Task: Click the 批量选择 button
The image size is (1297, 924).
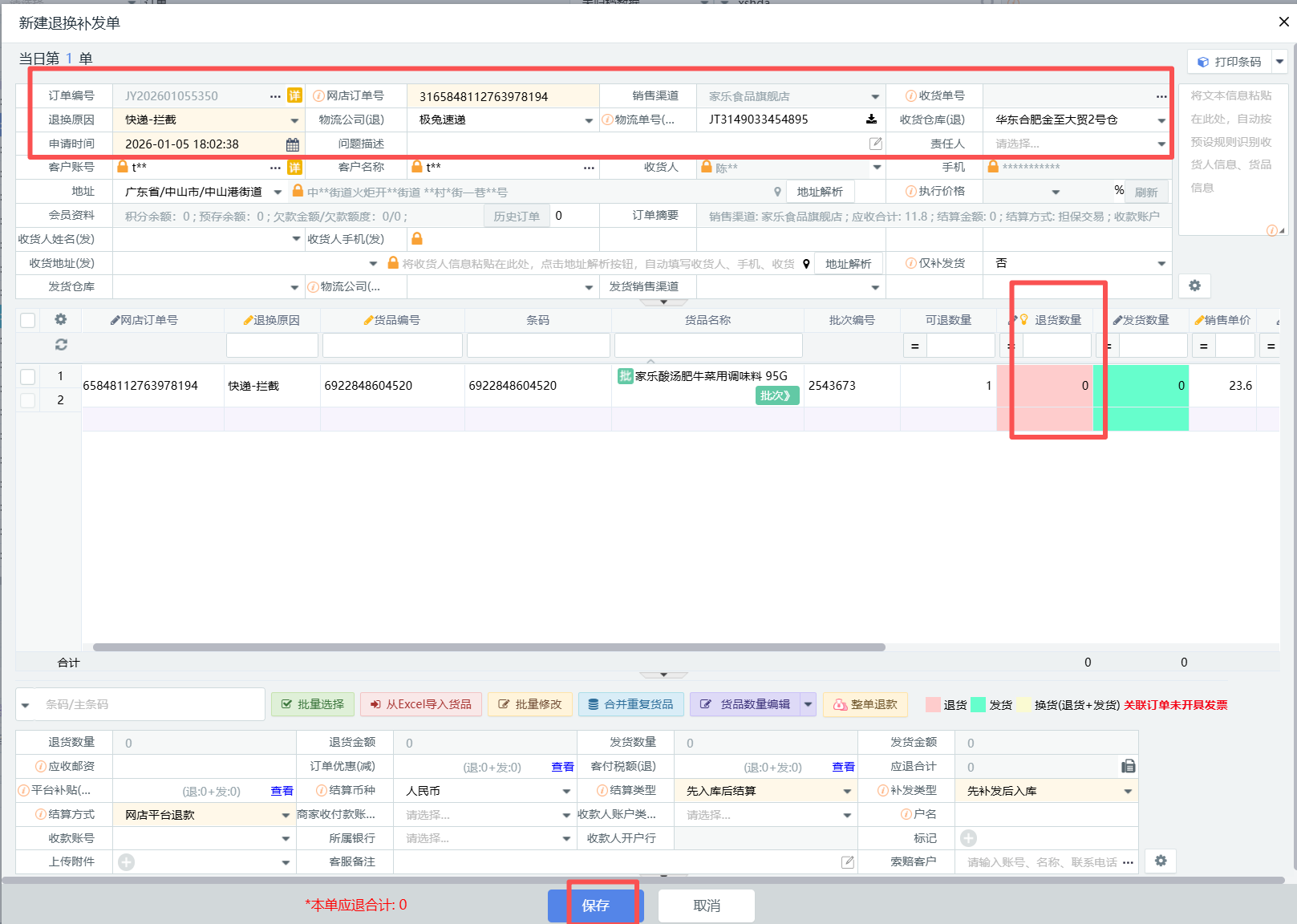Action: click(x=313, y=704)
